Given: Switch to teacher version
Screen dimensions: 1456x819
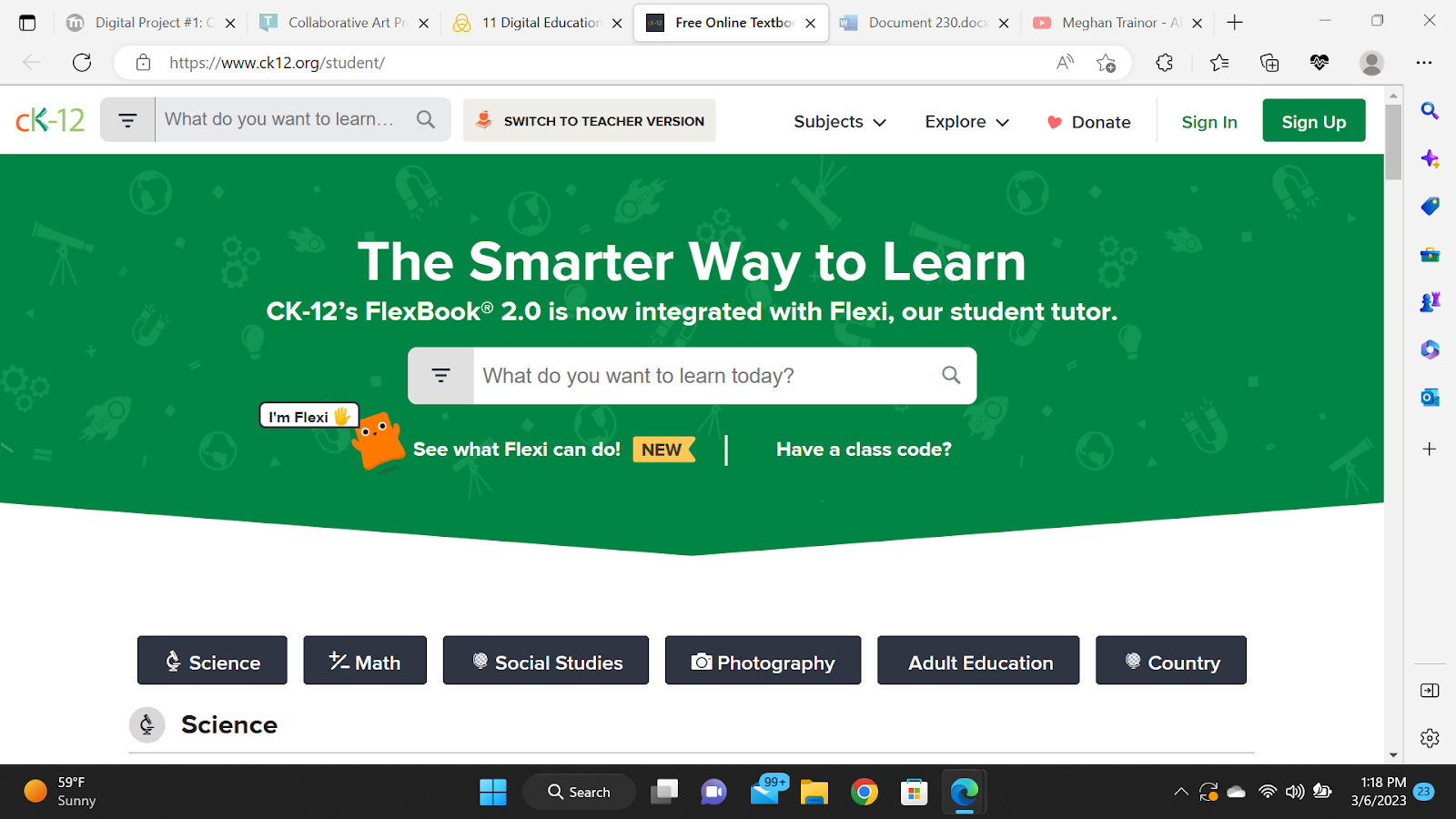Looking at the screenshot, I should [x=590, y=120].
